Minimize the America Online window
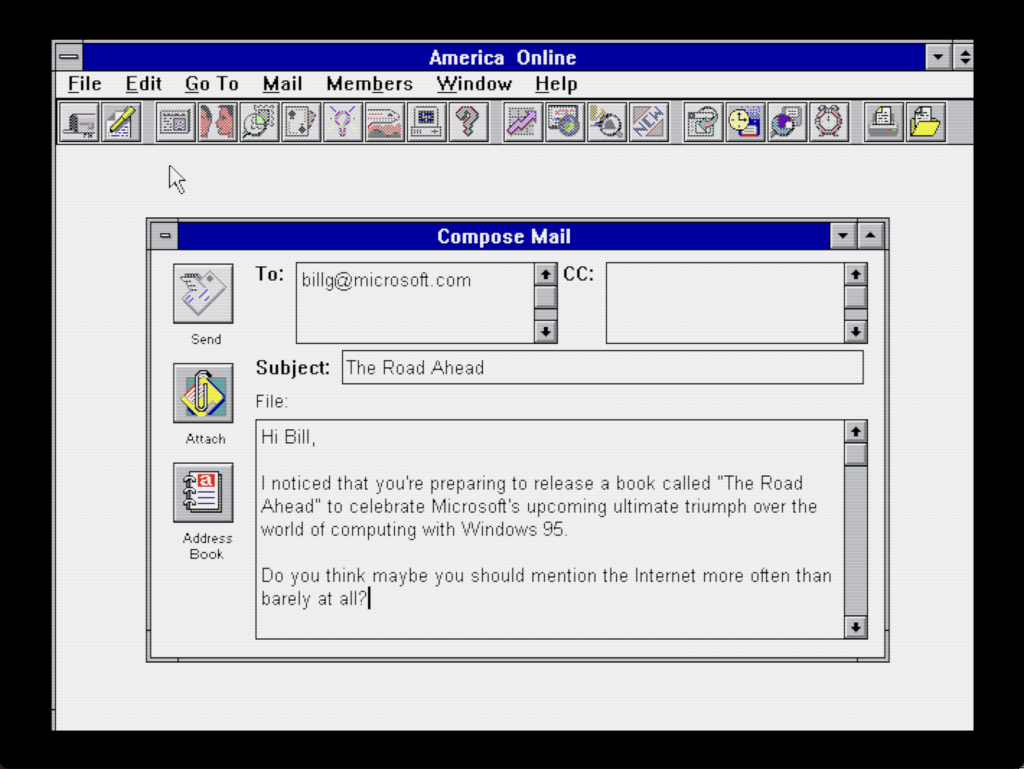1024x769 pixels. 938,57
